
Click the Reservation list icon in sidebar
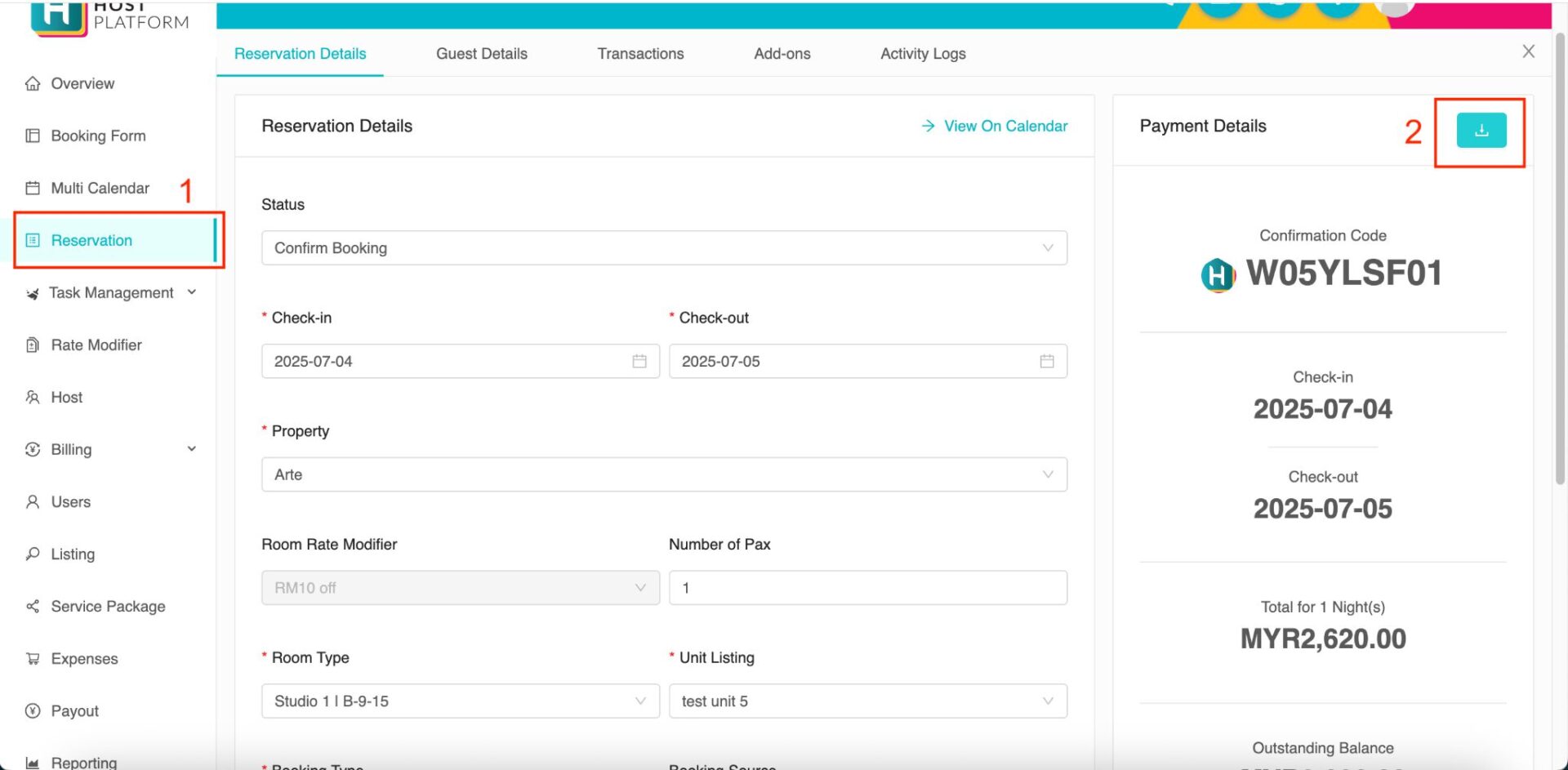point(33,240)
